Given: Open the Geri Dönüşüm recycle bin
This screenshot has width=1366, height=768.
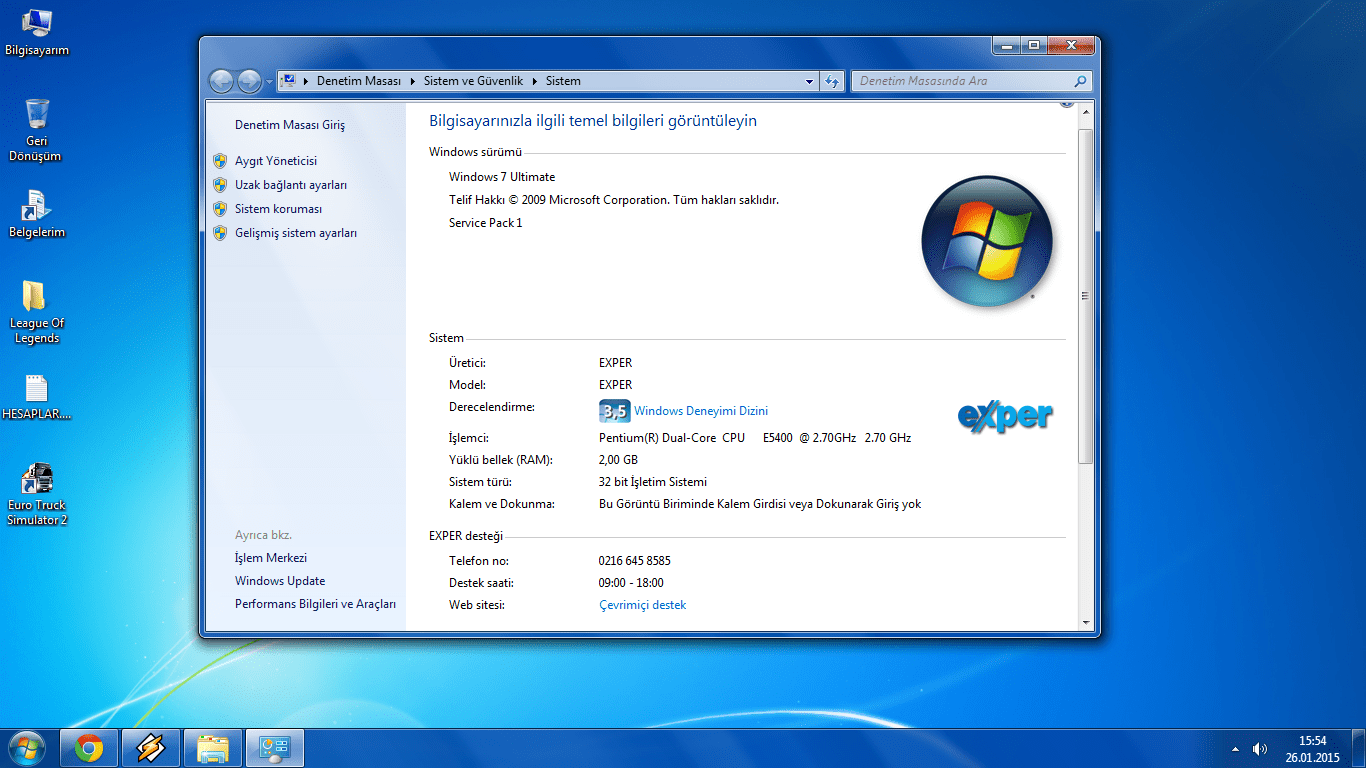Looking at the screenshot, I should tap(36, 130).
